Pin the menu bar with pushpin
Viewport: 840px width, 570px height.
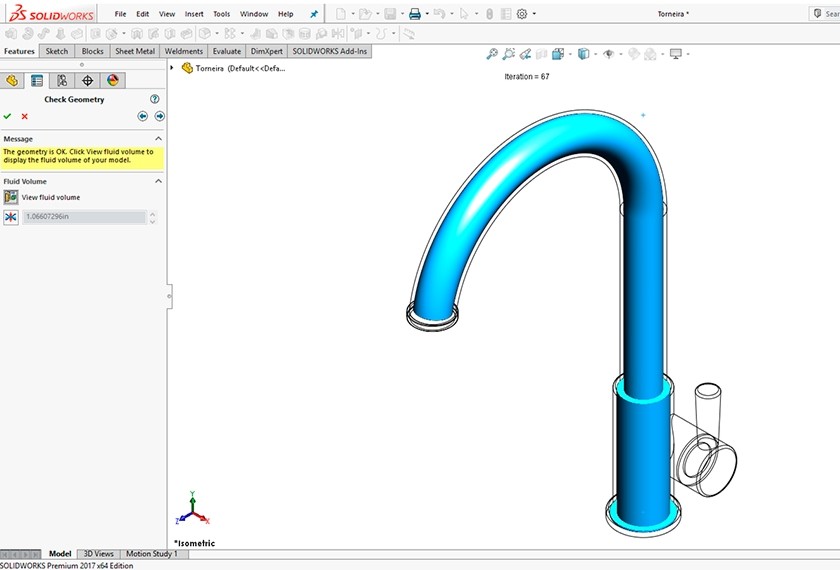pos(314,14)
